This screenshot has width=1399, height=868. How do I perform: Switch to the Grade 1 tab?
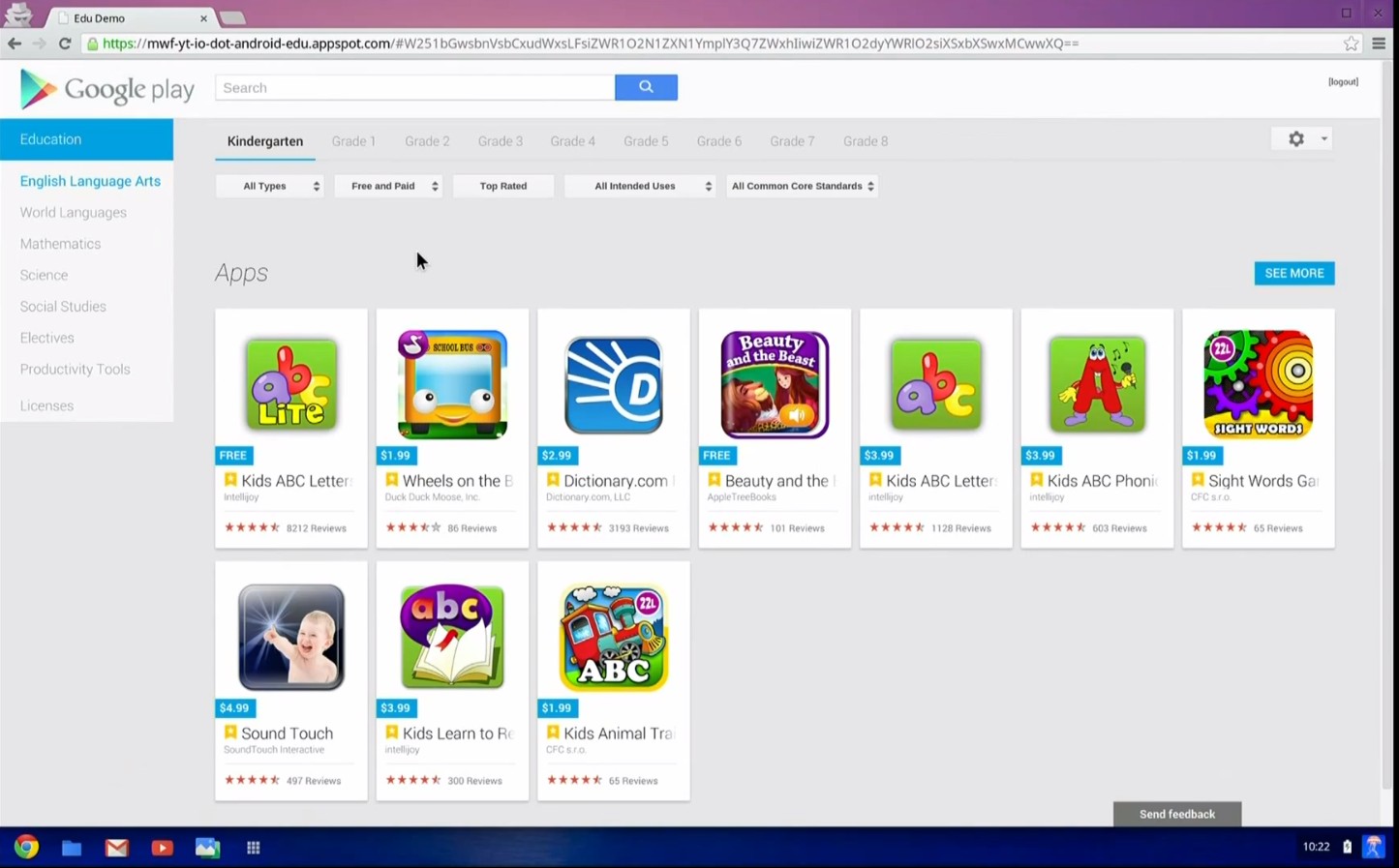[x=353, y=141]
